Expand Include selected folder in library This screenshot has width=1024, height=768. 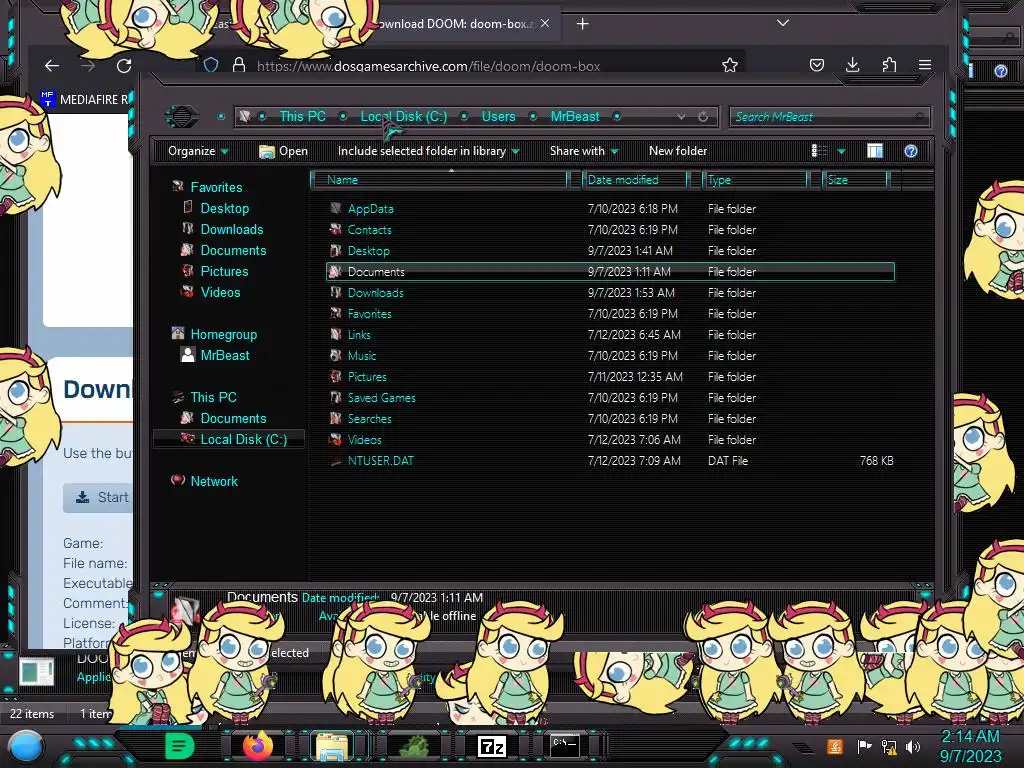[x=428, y=151]
